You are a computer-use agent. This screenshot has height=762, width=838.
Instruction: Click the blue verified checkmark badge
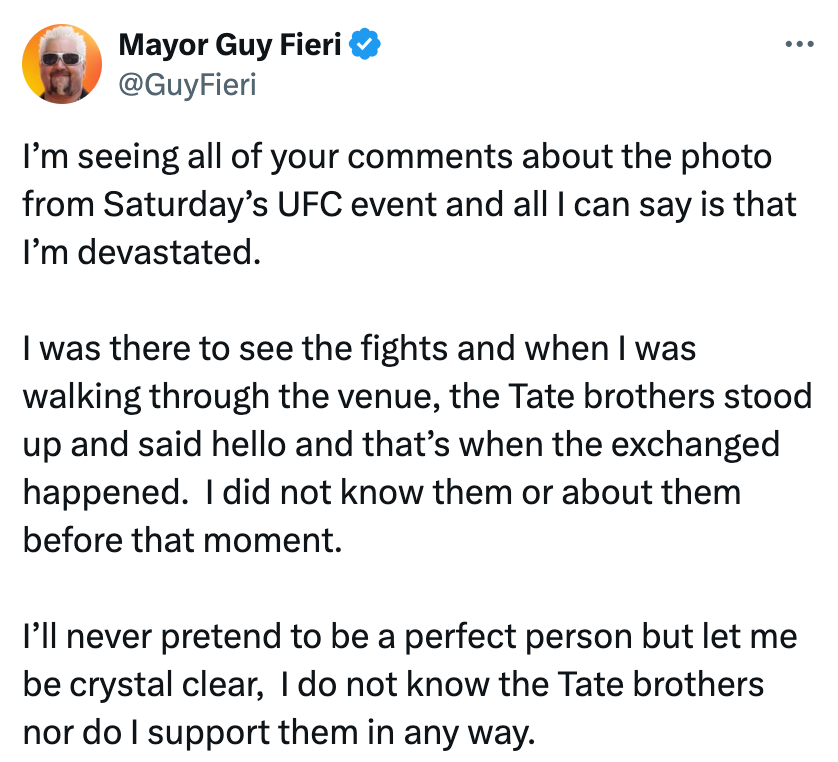[x=367, y=45]
